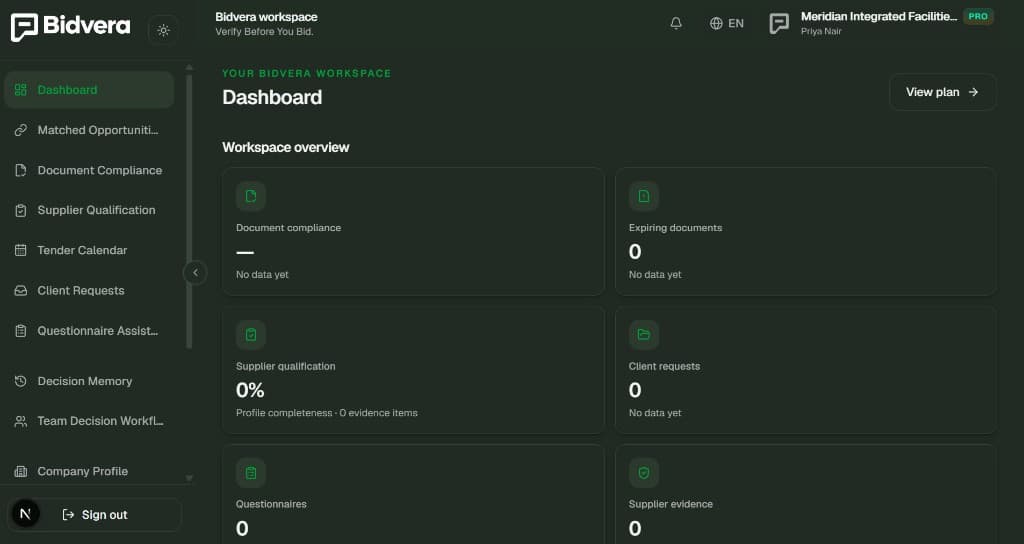Click the Team Decision Workflow people icon

[21, 421]
